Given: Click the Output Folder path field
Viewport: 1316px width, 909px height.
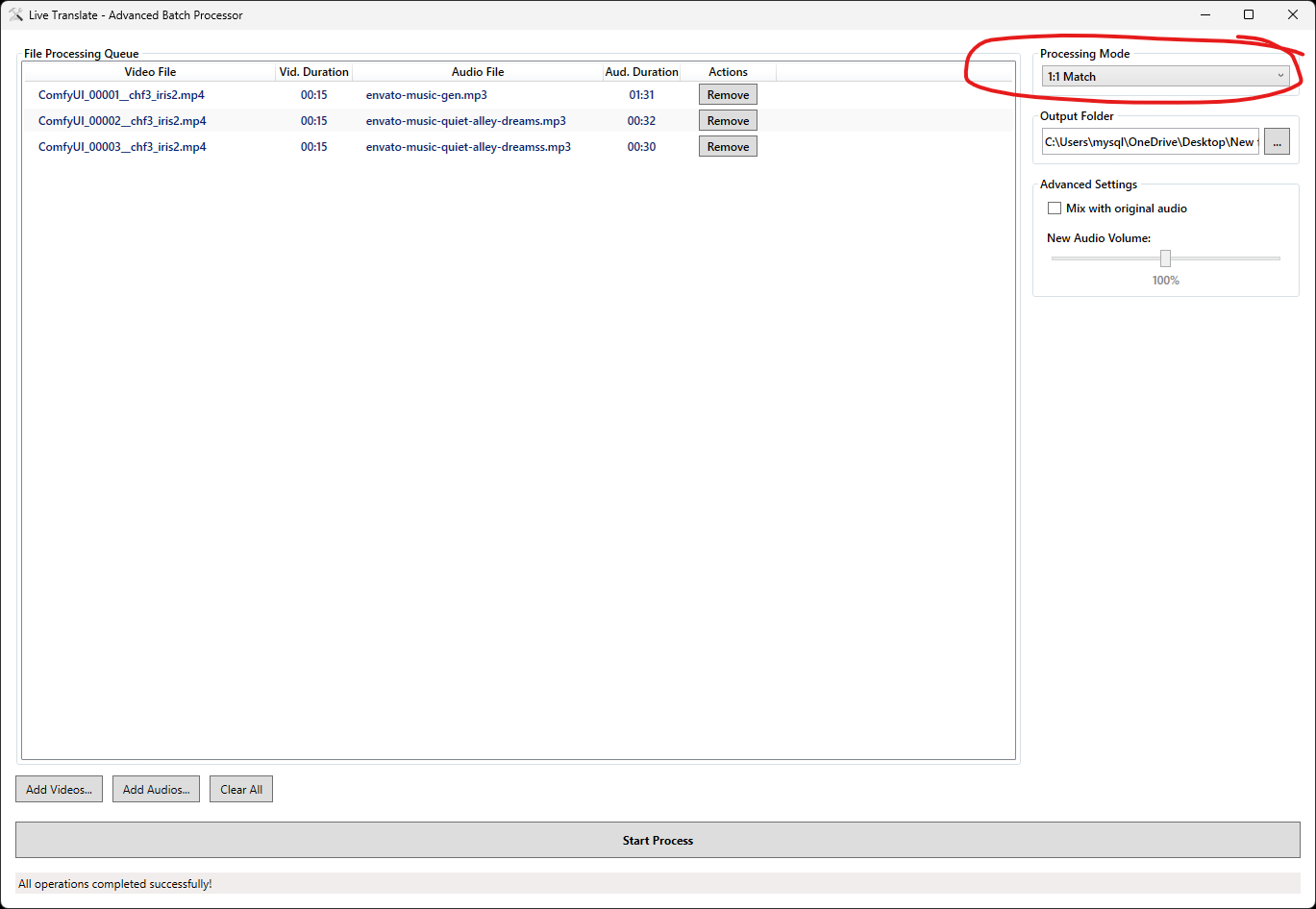Looking at the screenshot, I should 1150,141.
